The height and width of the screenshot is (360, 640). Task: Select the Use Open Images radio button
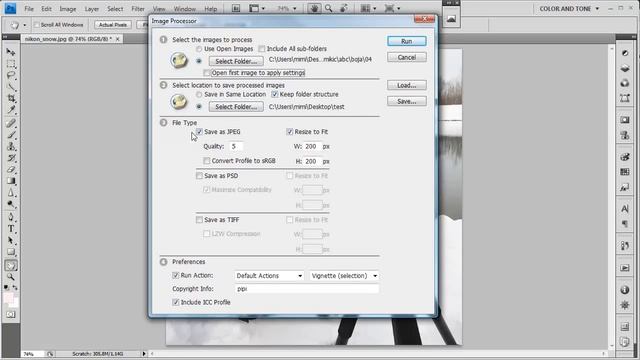click(x=199, y=49)
